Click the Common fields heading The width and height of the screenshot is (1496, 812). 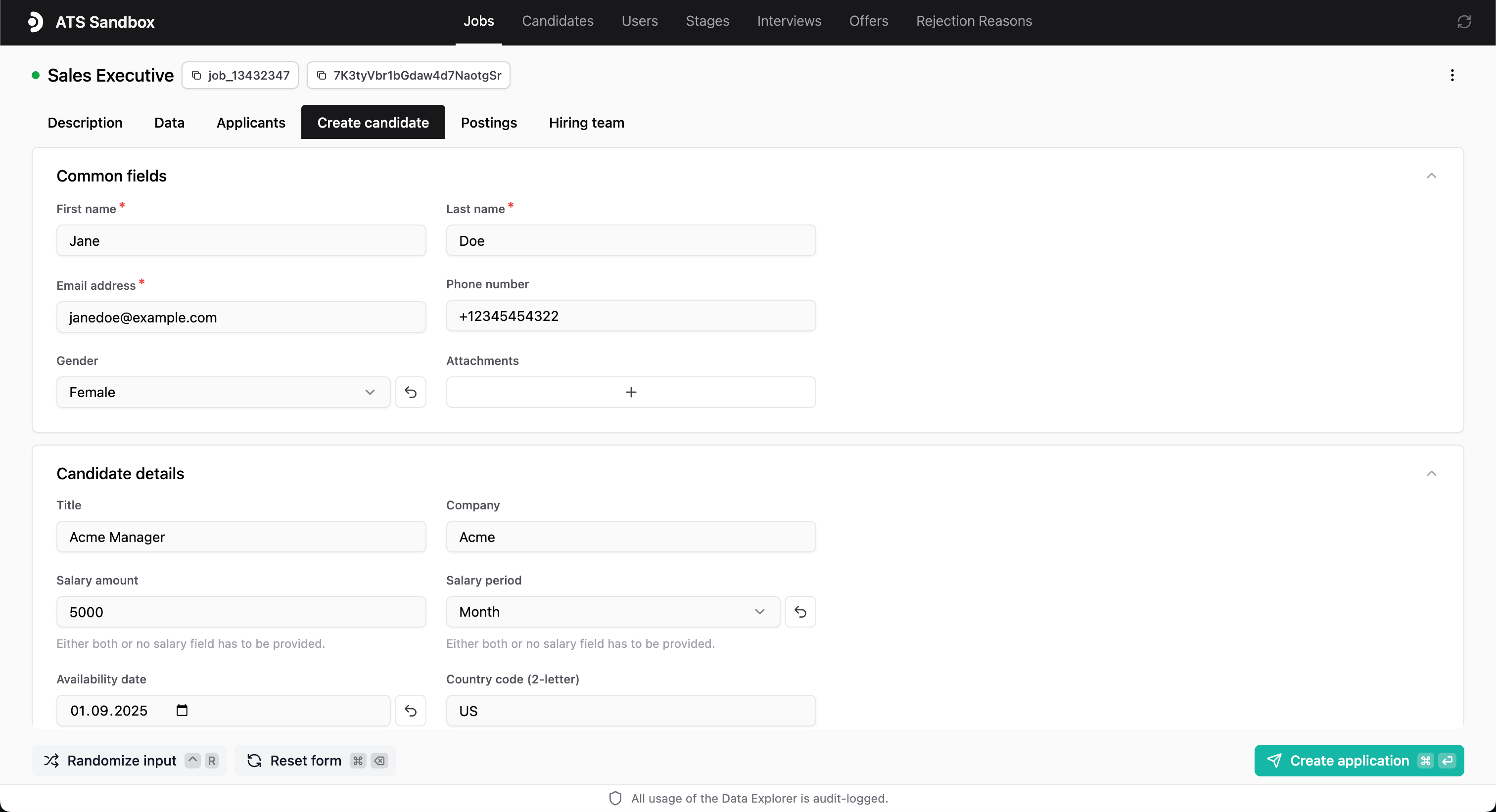click(x=111, y=176)
